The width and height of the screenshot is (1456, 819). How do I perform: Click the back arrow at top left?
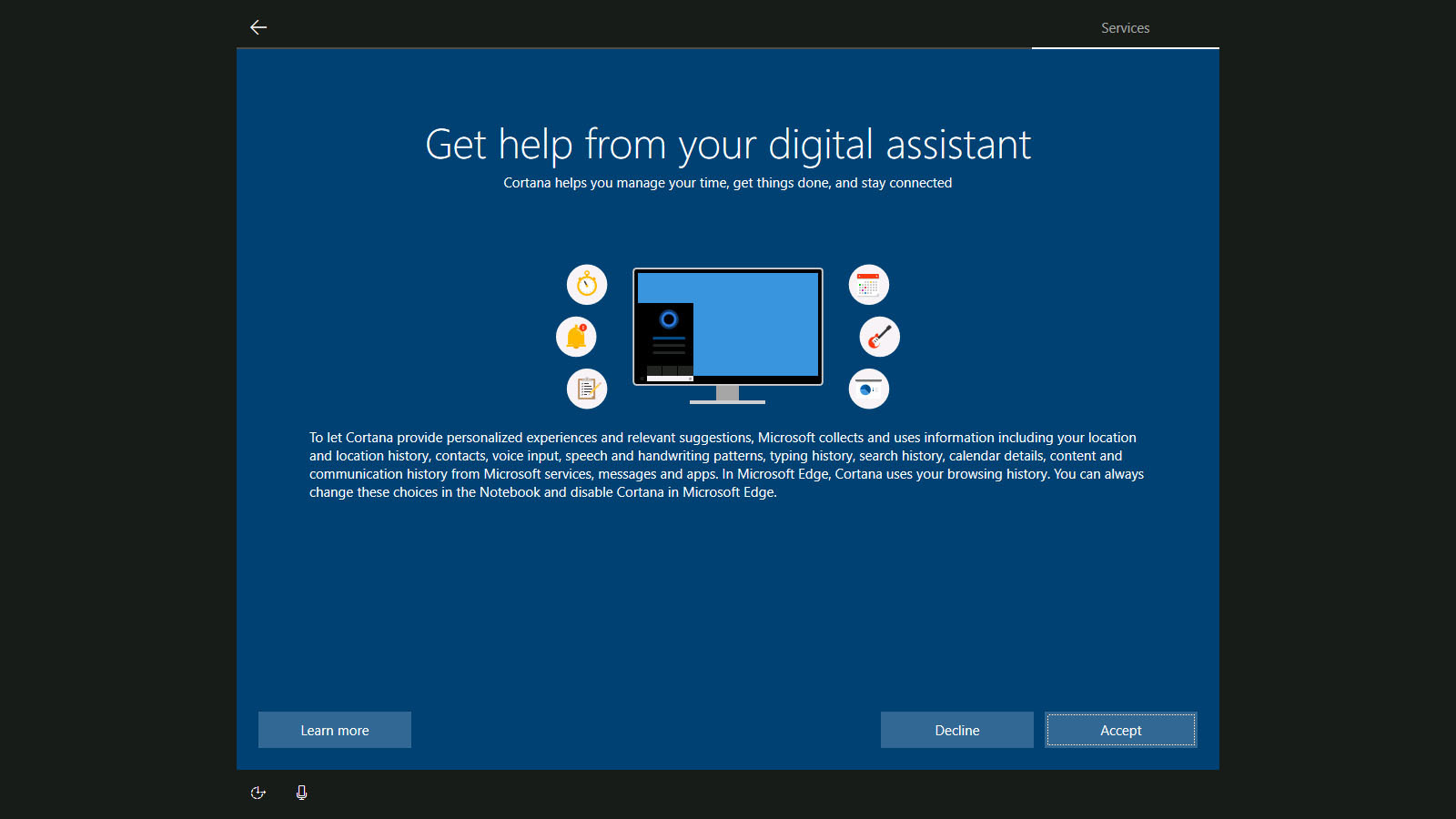pyautogui.click(x=258, y=27)
